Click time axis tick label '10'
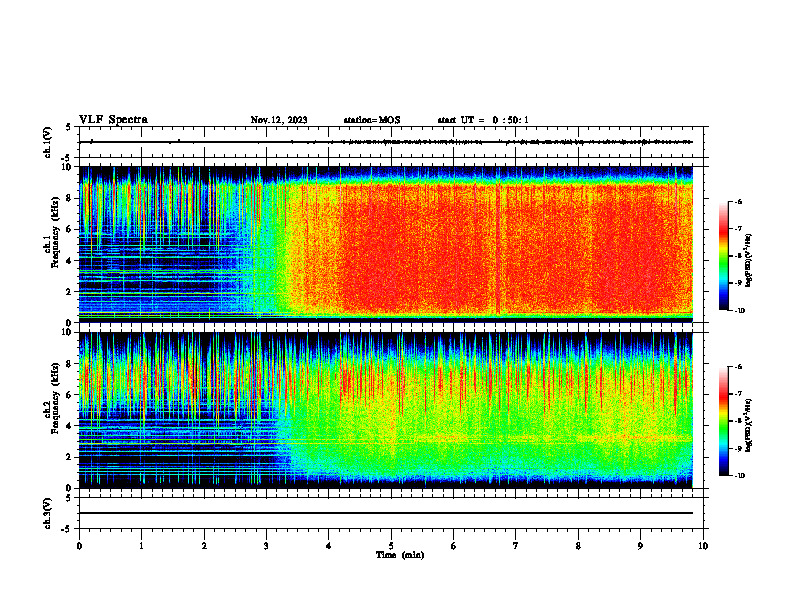Image resolution: width=792 pixels, height=612 pixels. tap(703, 546)
